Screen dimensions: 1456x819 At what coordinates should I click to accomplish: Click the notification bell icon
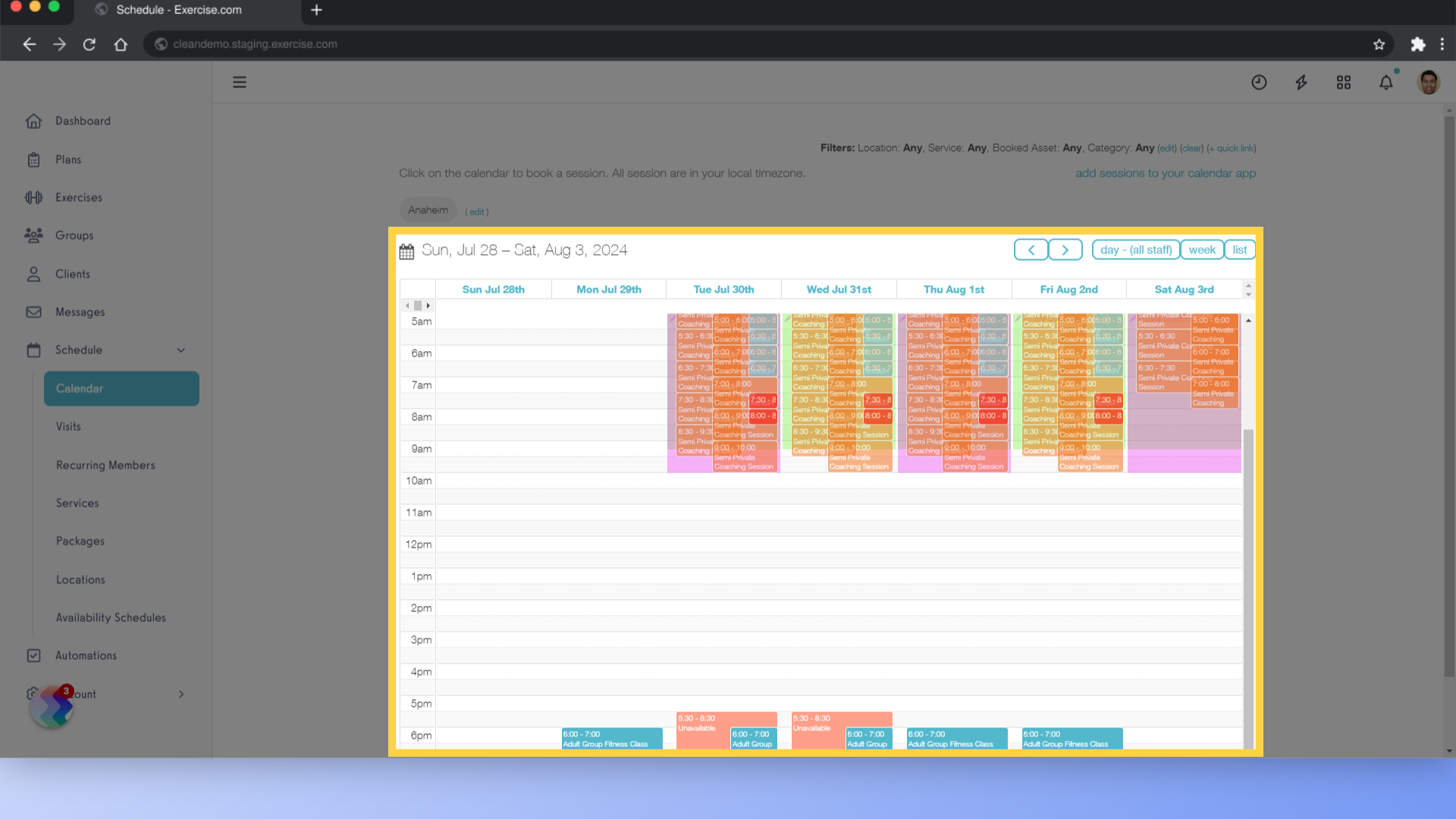coord(1386,82)
